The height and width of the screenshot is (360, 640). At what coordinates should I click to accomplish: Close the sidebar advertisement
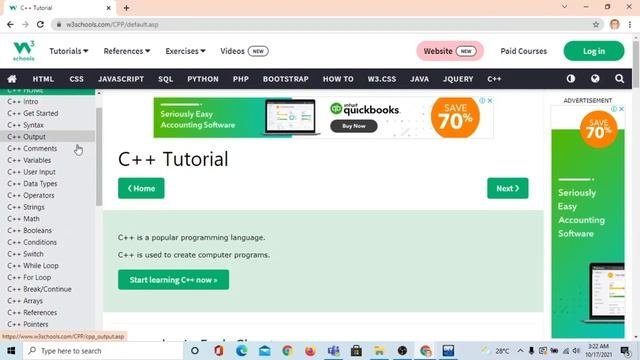[621, 109]
